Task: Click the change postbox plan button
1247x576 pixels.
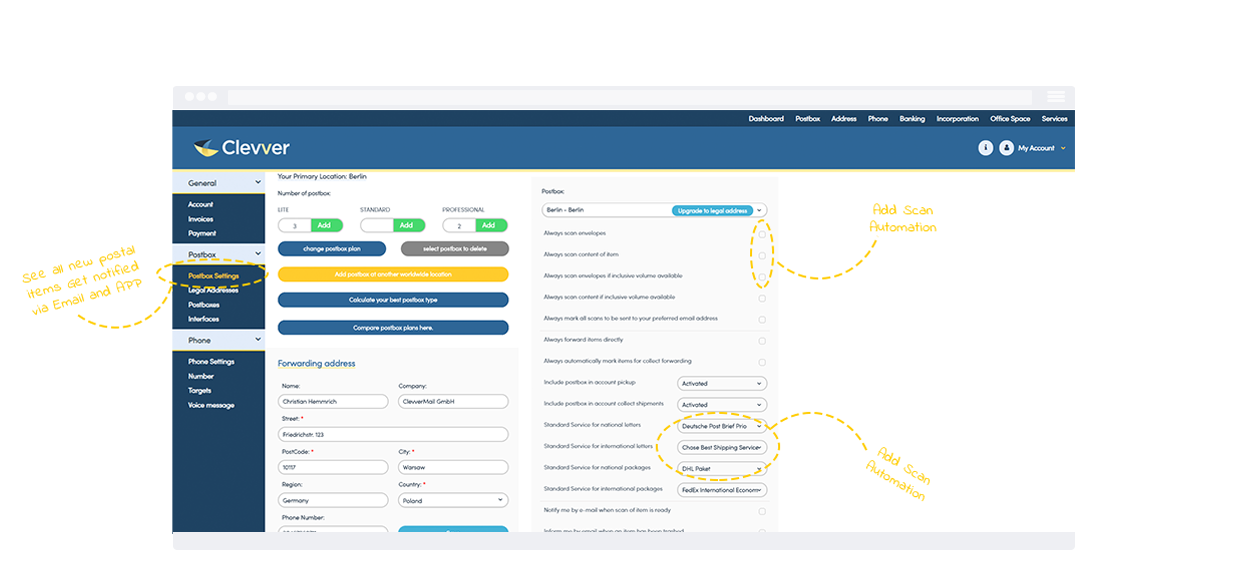Action: click(x=331, y=248)
